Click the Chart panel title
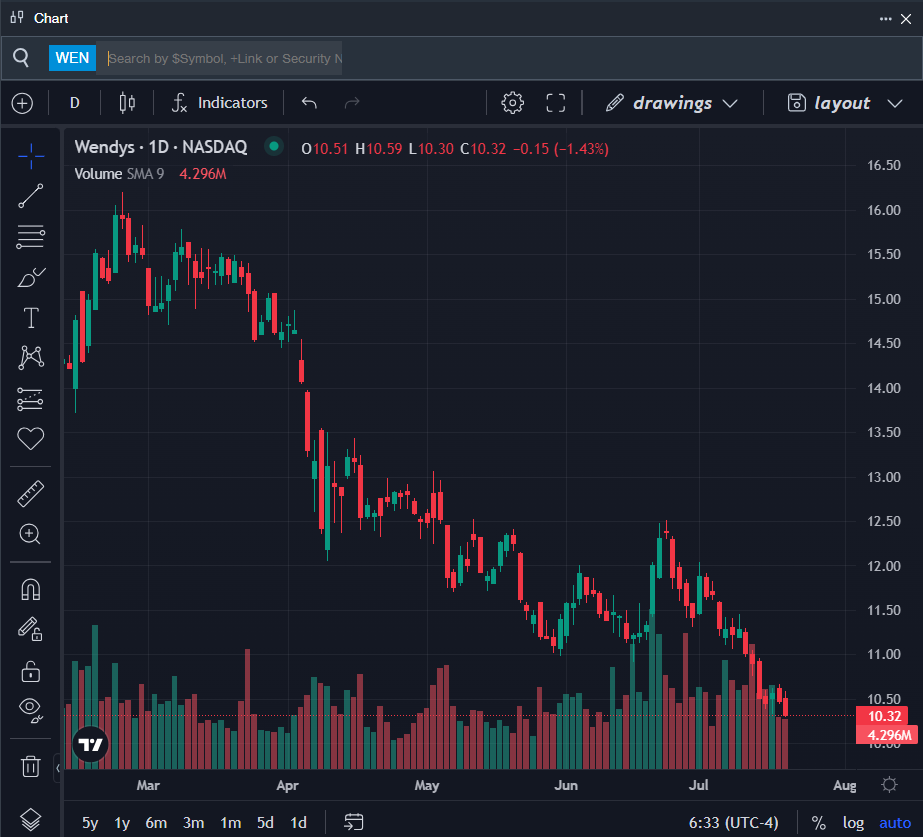This screenshot has height=837, width=923. pyautogui.click(x=51, y=19)
